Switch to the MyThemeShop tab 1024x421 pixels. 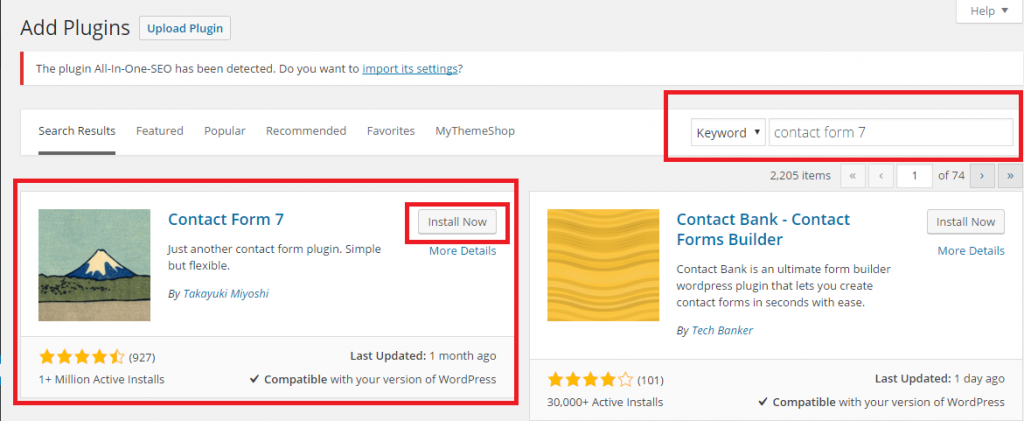[475, 131]
